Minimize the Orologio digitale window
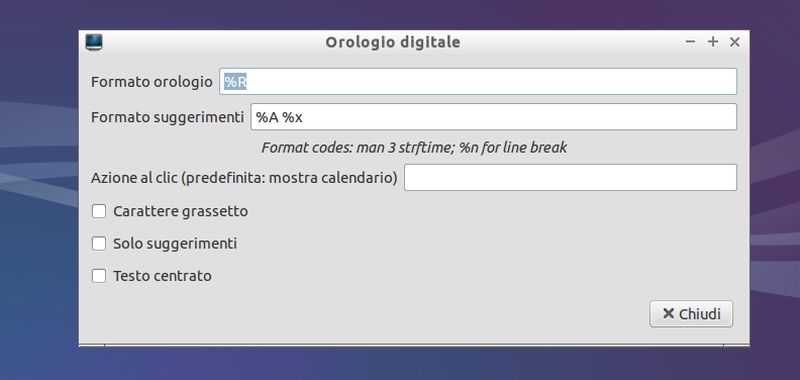The image size is (800, 380). click(690, 42)
